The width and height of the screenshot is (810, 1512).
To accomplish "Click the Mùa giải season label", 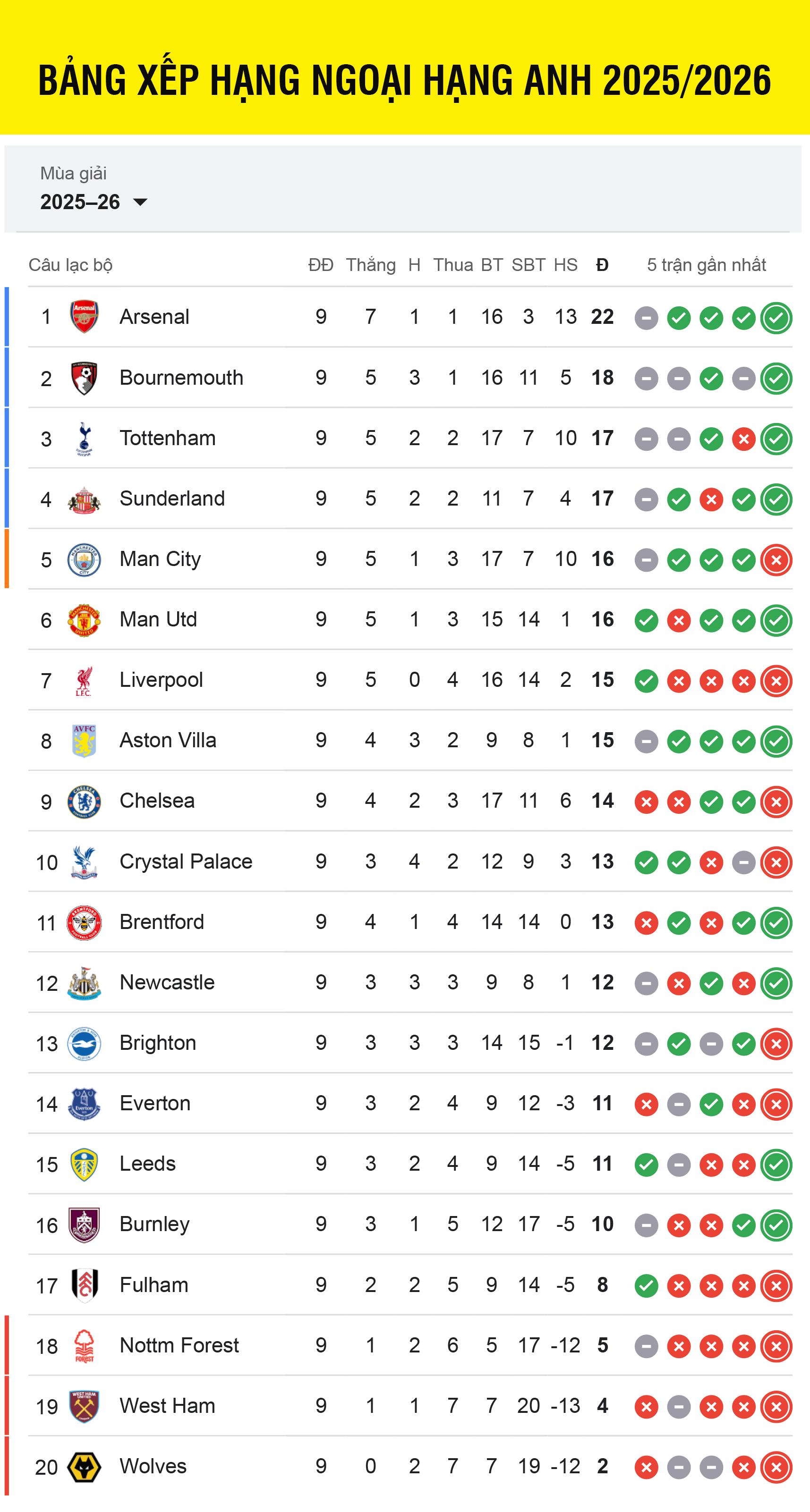I will (x=73, y=173).
